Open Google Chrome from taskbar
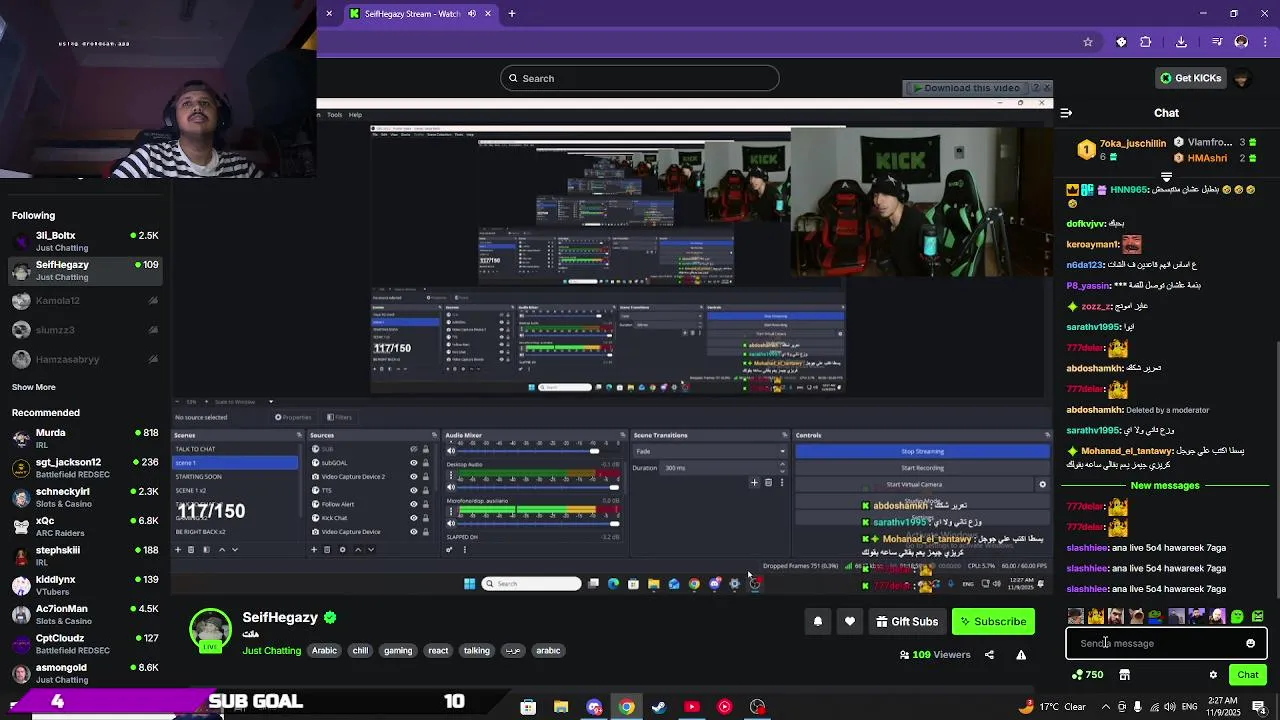 coord(626,707)
